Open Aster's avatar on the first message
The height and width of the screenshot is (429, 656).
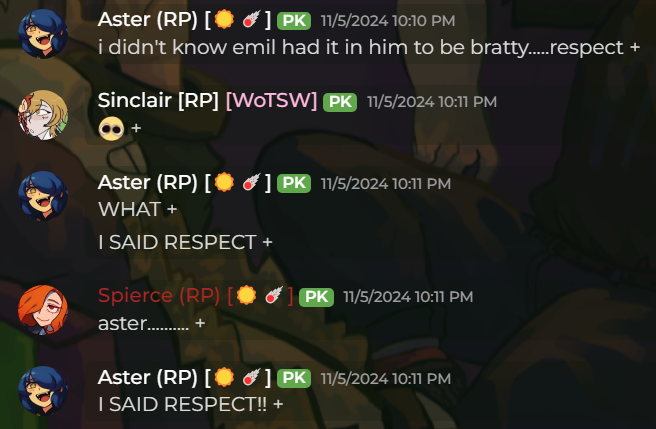coord(43,33)
